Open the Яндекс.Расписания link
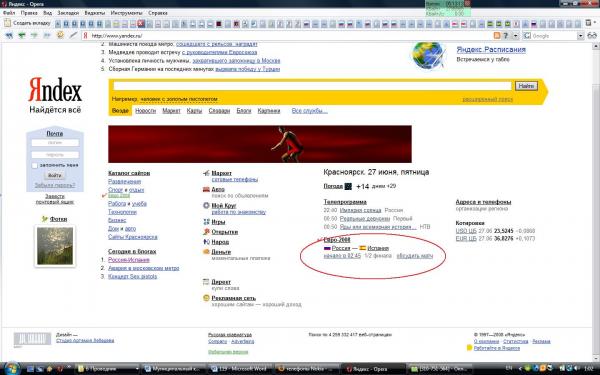 tap(491, 50)
